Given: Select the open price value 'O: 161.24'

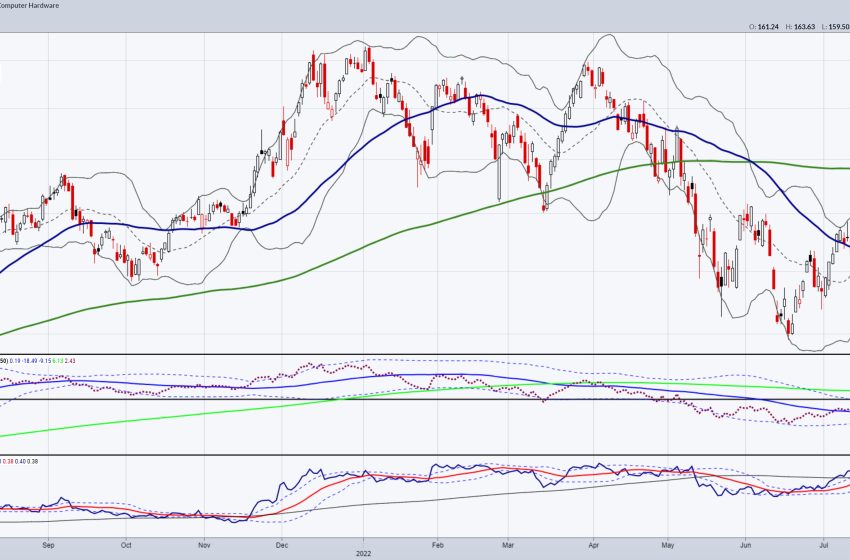Looking at the screenshot, I should coord(764,27).
